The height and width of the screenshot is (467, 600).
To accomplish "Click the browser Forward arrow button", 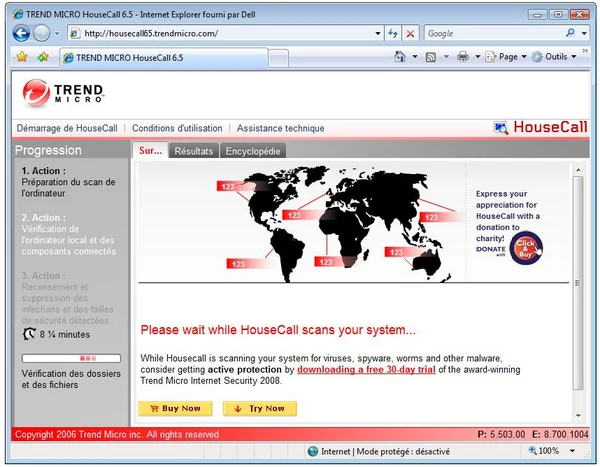I will pyautogui.click(x=41, y=34).
